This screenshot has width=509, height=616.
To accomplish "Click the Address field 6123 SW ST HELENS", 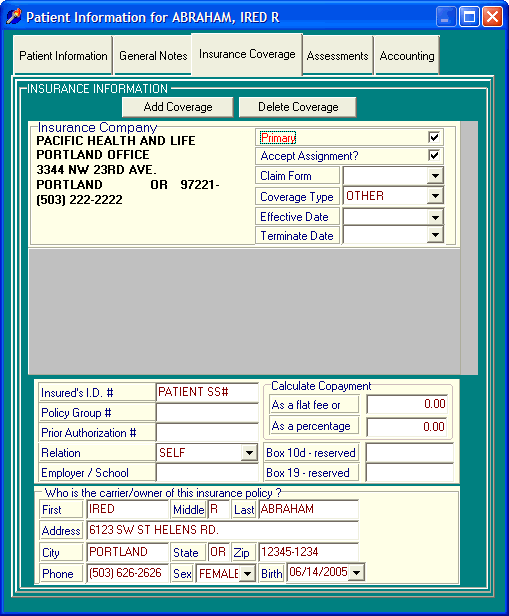I will click(222, 530).
